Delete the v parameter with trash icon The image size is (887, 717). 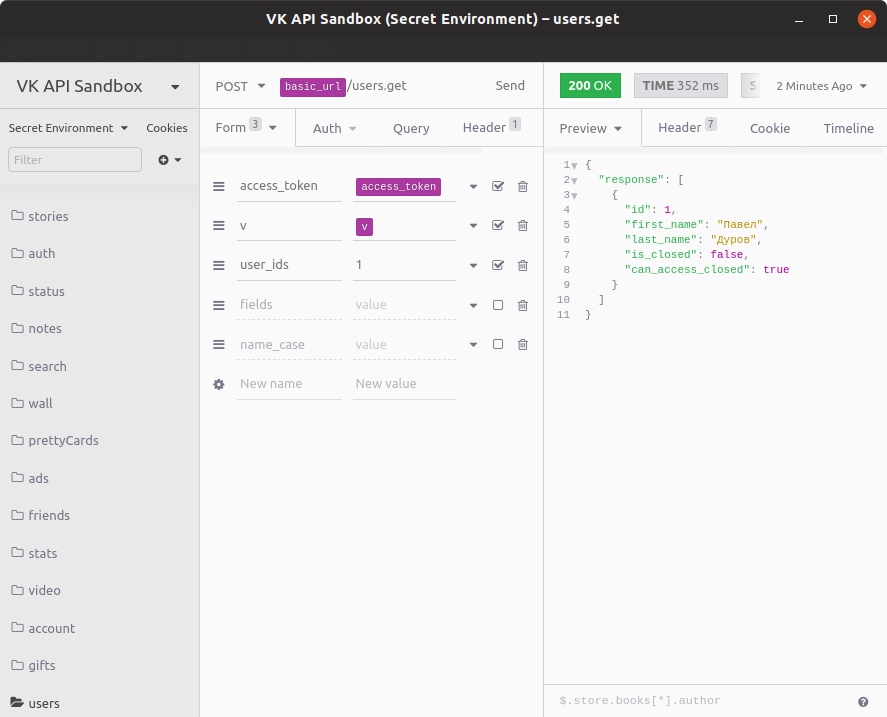523,225
